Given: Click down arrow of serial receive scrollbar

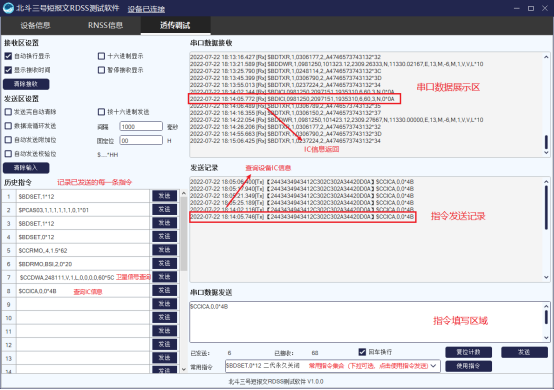Looking at the screenshot, I should tap(546, 153).
